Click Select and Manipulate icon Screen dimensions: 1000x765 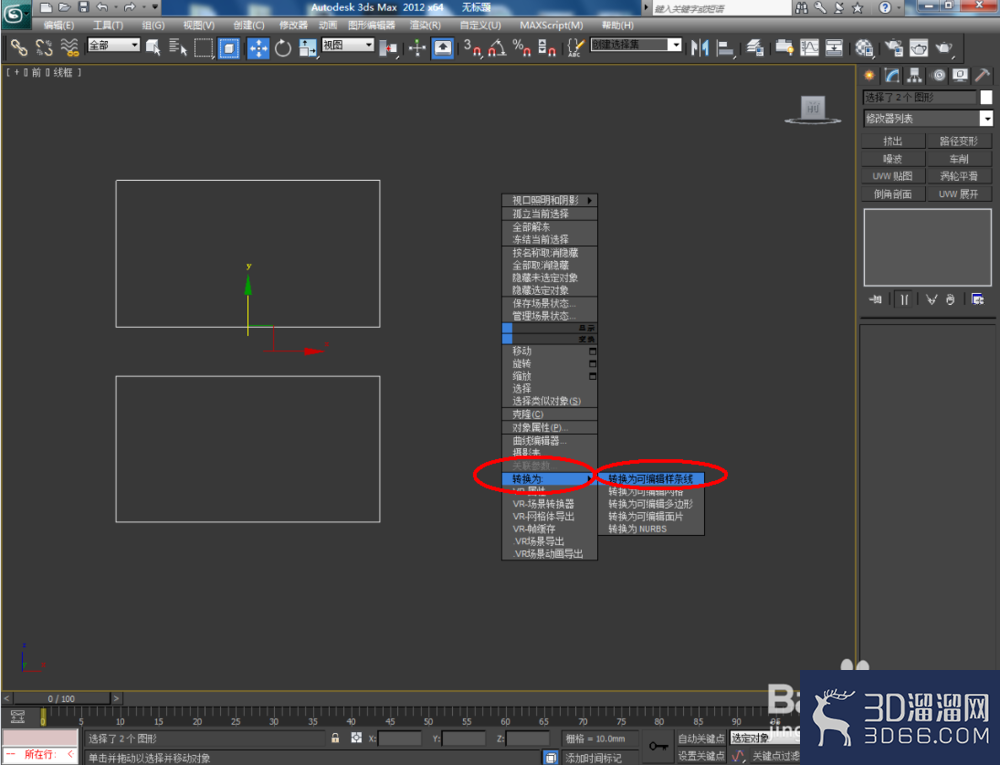tap(417, 48)
